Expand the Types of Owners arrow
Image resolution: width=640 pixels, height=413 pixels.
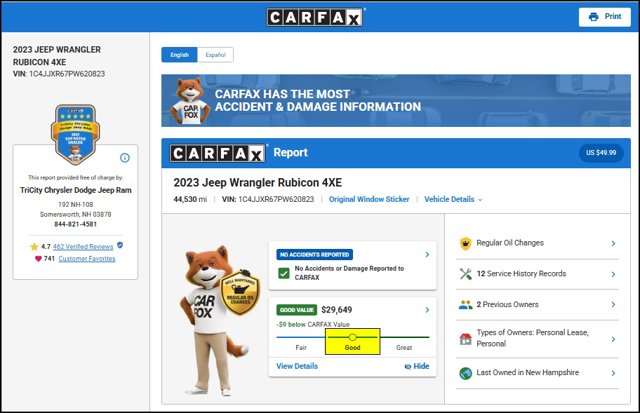click(613, 339)
